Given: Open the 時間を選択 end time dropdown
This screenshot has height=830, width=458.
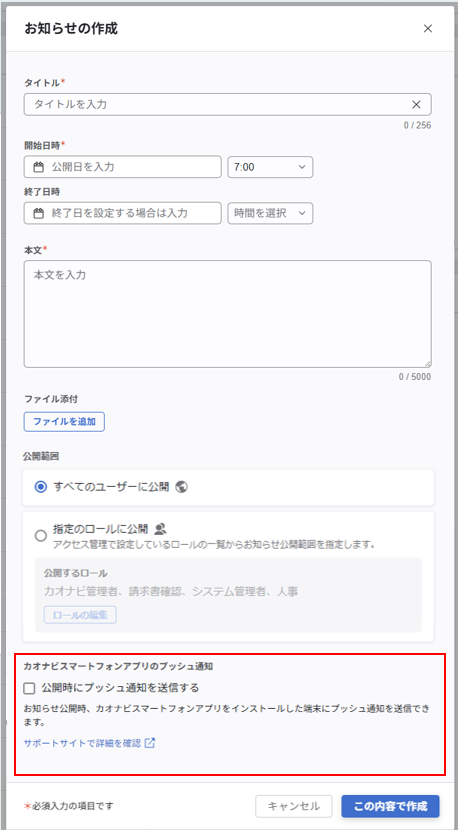Looking at the screenshot, I should point(270,213).
